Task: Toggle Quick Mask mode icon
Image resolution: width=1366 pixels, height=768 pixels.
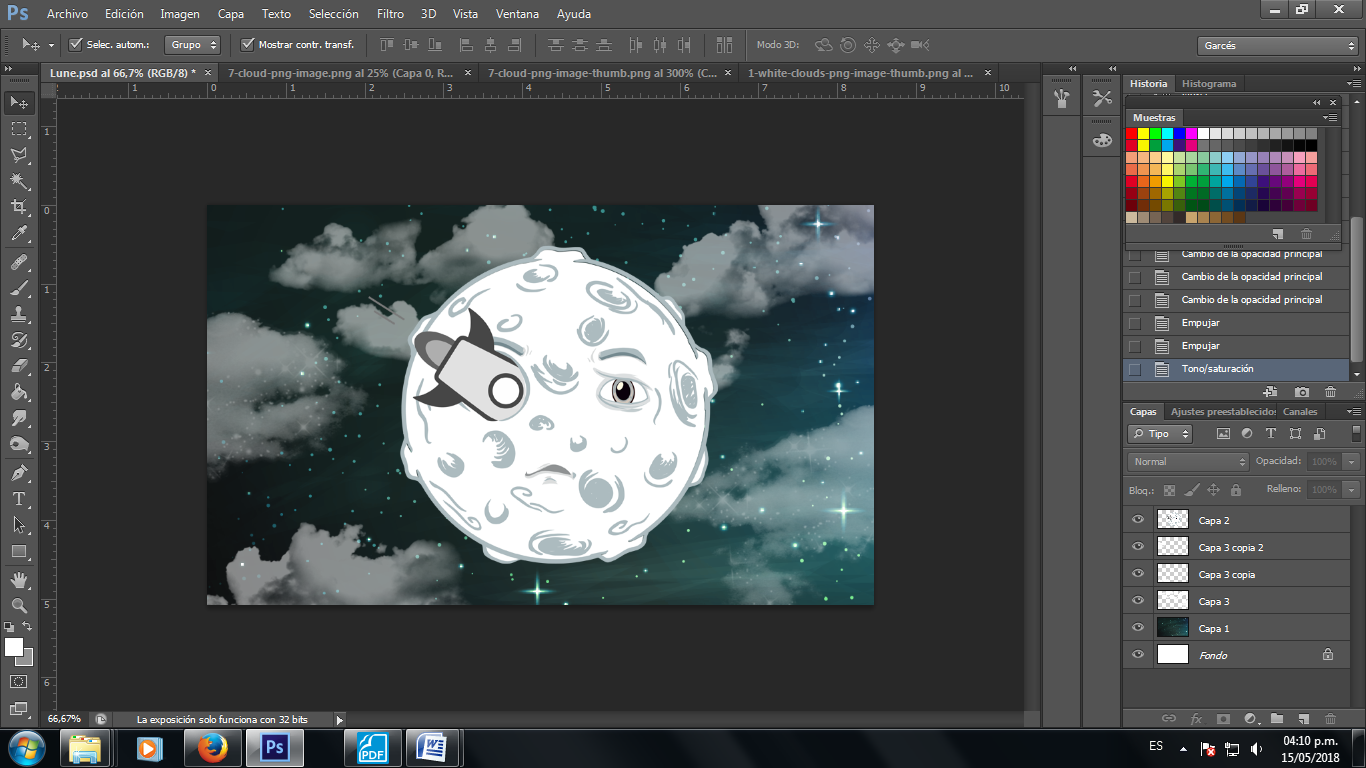Action: tap(19, 681)
